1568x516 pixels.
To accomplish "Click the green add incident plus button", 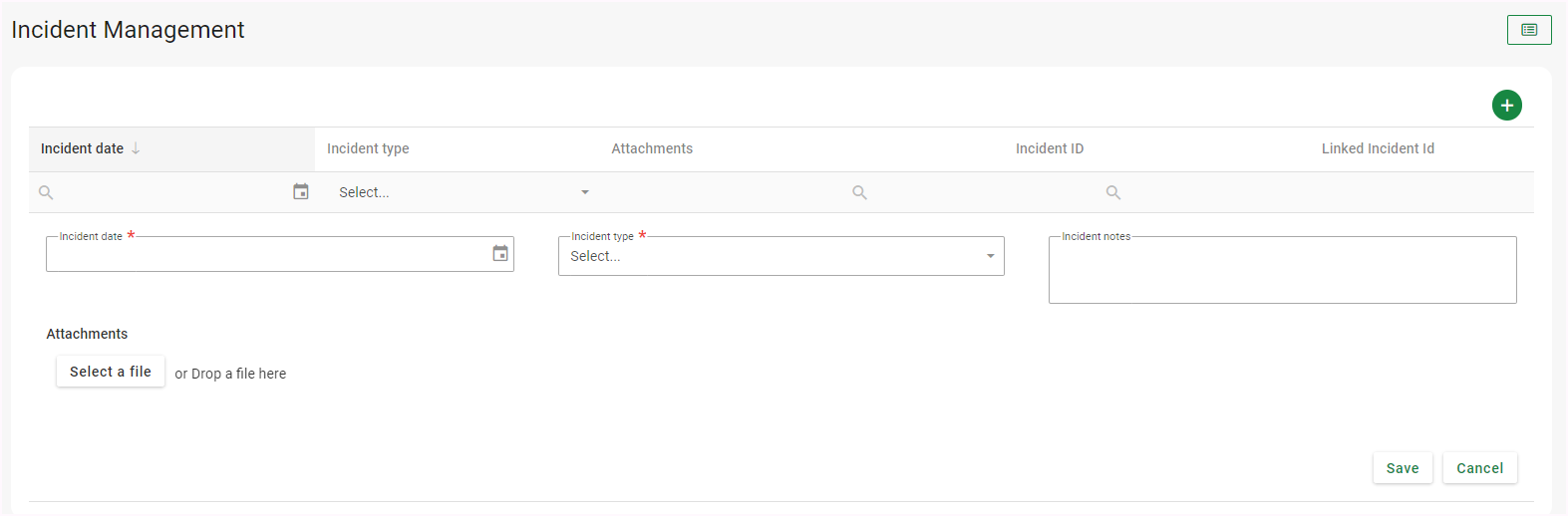I will (1506, 105).
